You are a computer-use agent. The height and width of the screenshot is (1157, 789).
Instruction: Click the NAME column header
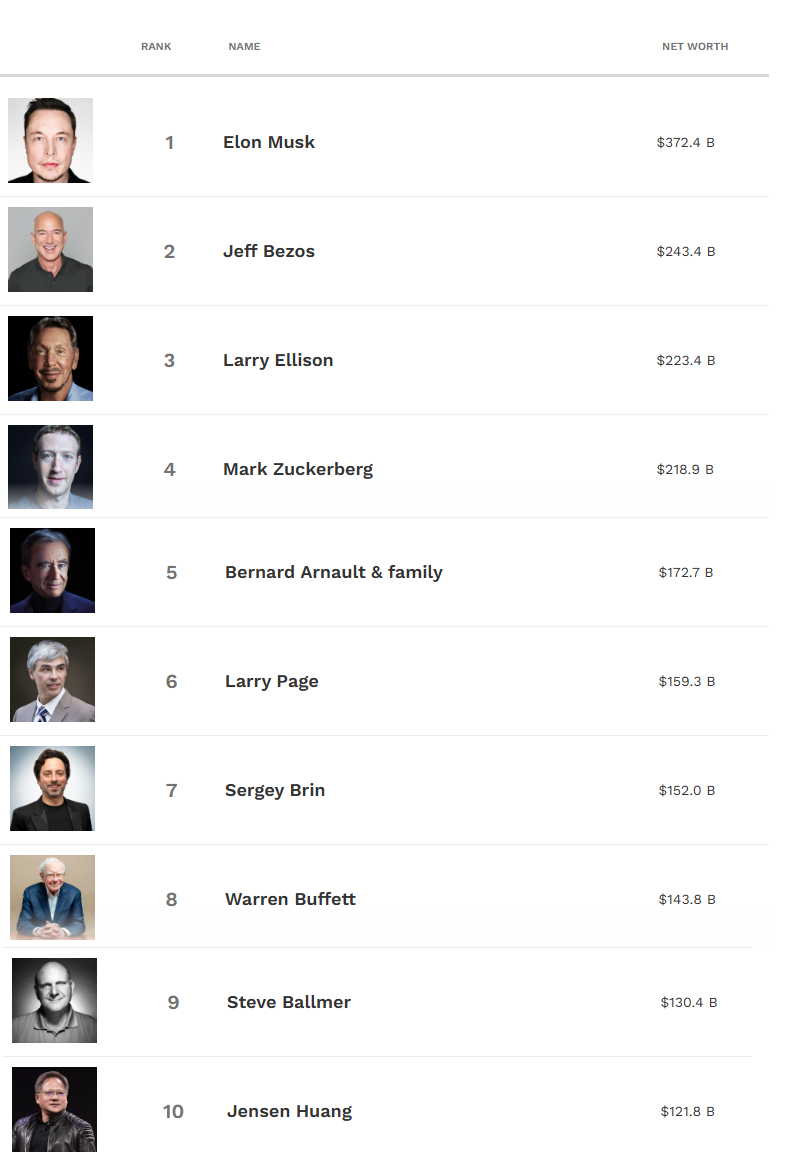click(x=244, y=47)
